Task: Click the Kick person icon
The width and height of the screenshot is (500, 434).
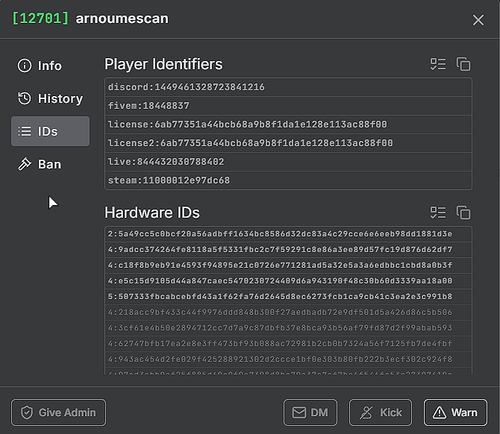Action: coord(366,413)
